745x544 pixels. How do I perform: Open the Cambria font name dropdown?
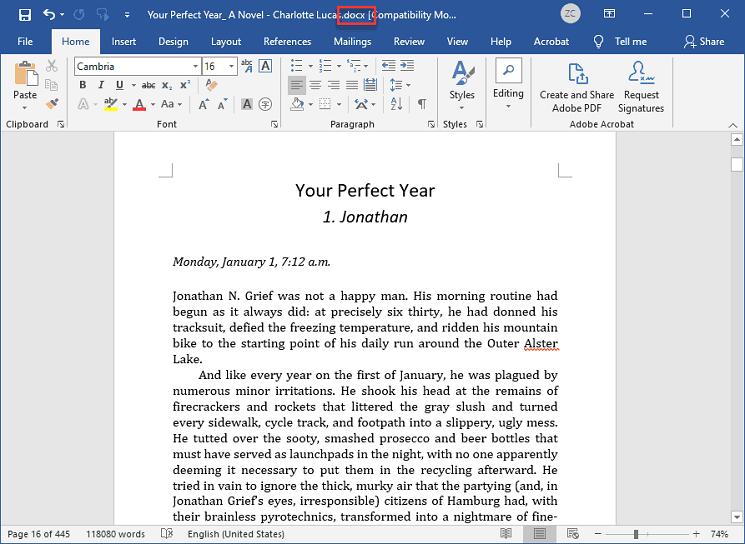coord(195,66)
